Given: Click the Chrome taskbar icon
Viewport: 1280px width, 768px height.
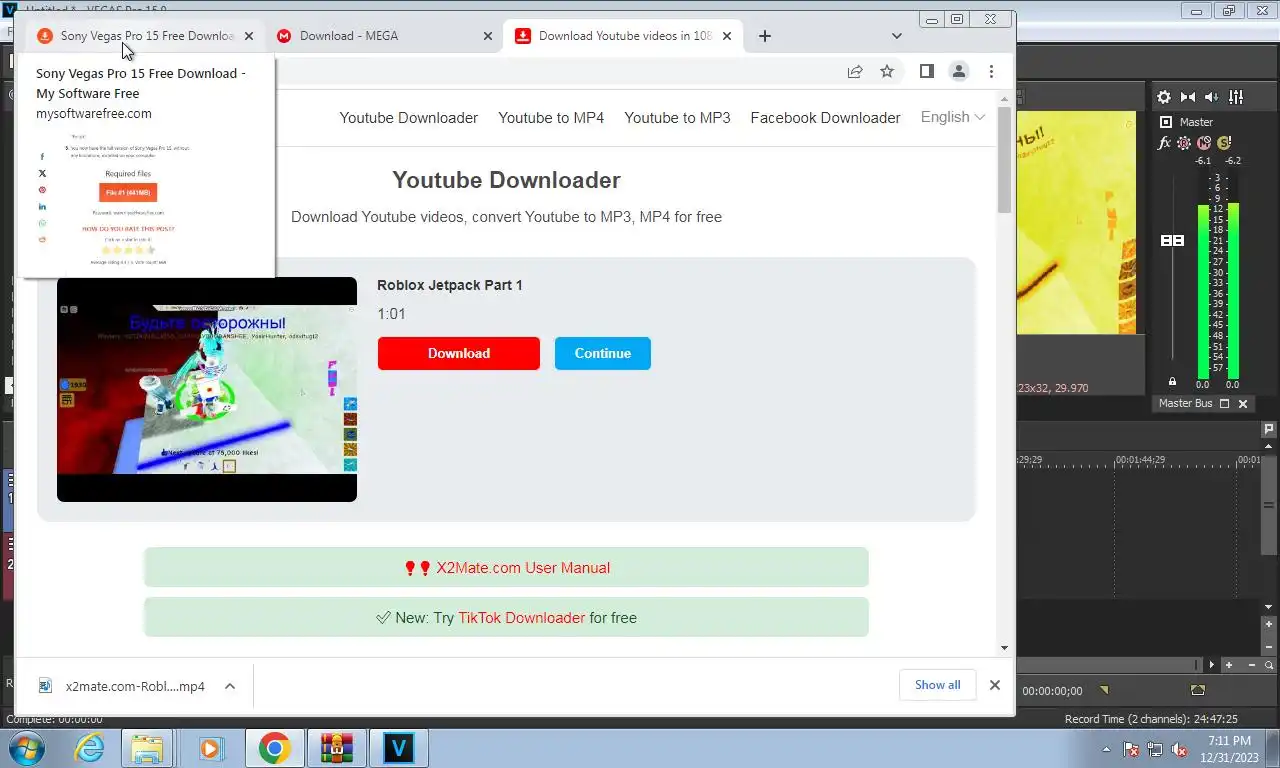Looking at the screenshot, I should click(274, 748).
